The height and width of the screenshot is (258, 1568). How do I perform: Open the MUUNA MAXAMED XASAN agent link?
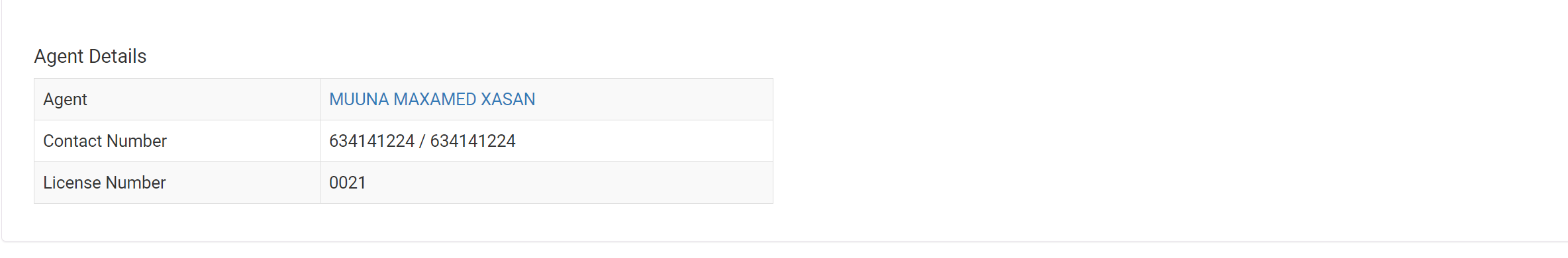pyautogui.click(x=432, y=99)
